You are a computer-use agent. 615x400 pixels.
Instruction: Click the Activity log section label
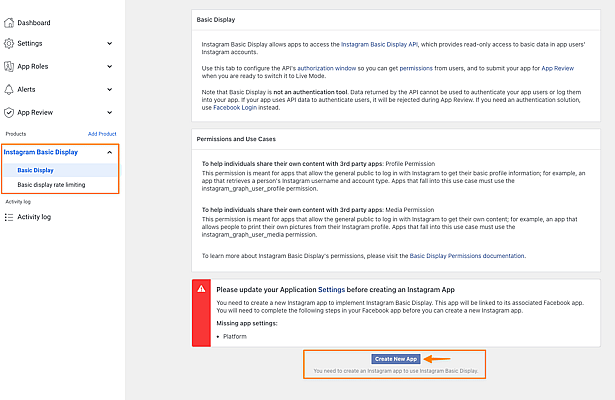pyautogui.click(x=18, y=202)
